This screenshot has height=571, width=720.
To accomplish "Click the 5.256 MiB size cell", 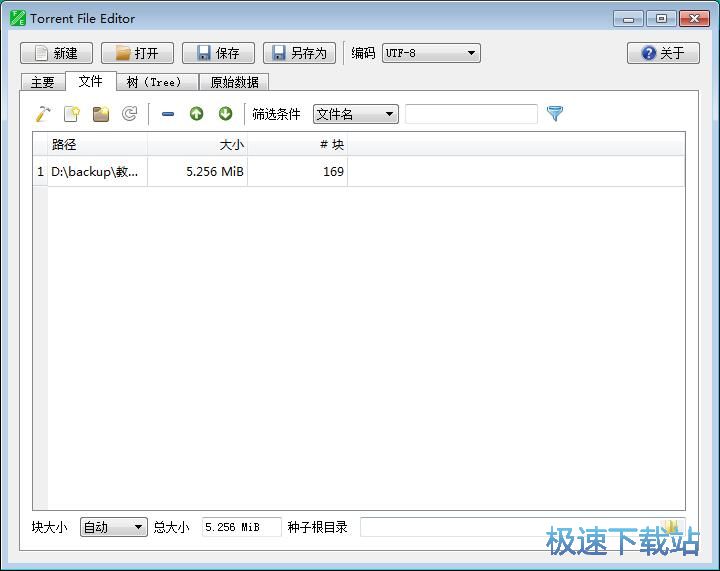I will (197, 172).
